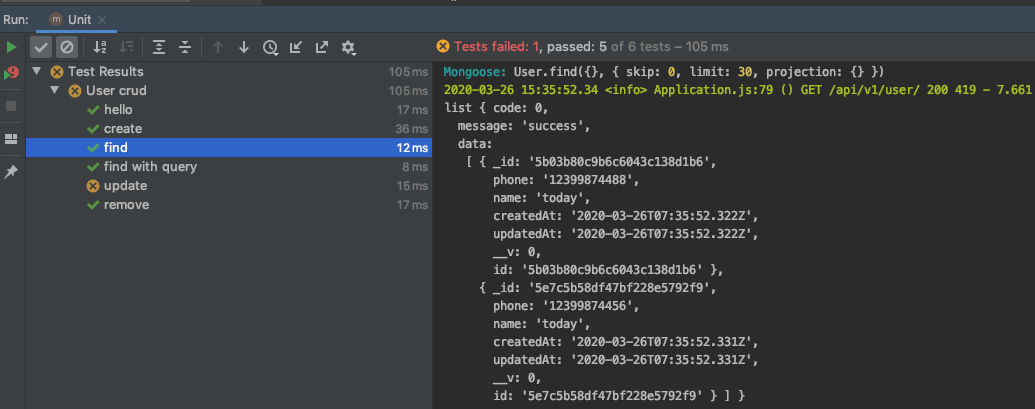The image size is (1035, 409).
Task: Sort tests alphabetically
Action: [99, 47]
